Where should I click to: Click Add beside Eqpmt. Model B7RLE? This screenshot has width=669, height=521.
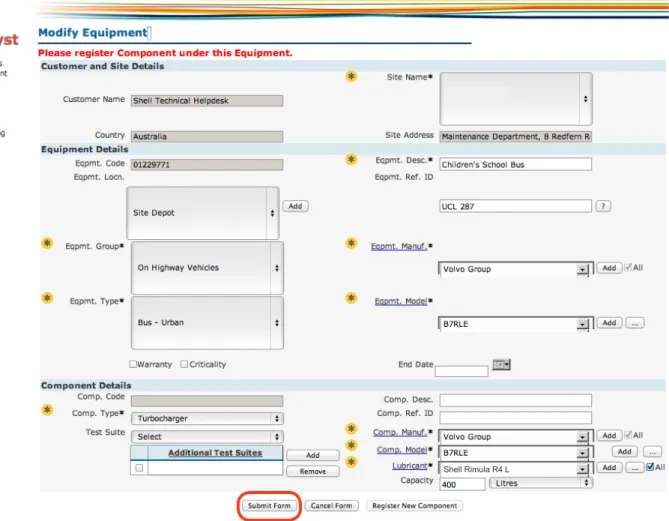(609, 323)
